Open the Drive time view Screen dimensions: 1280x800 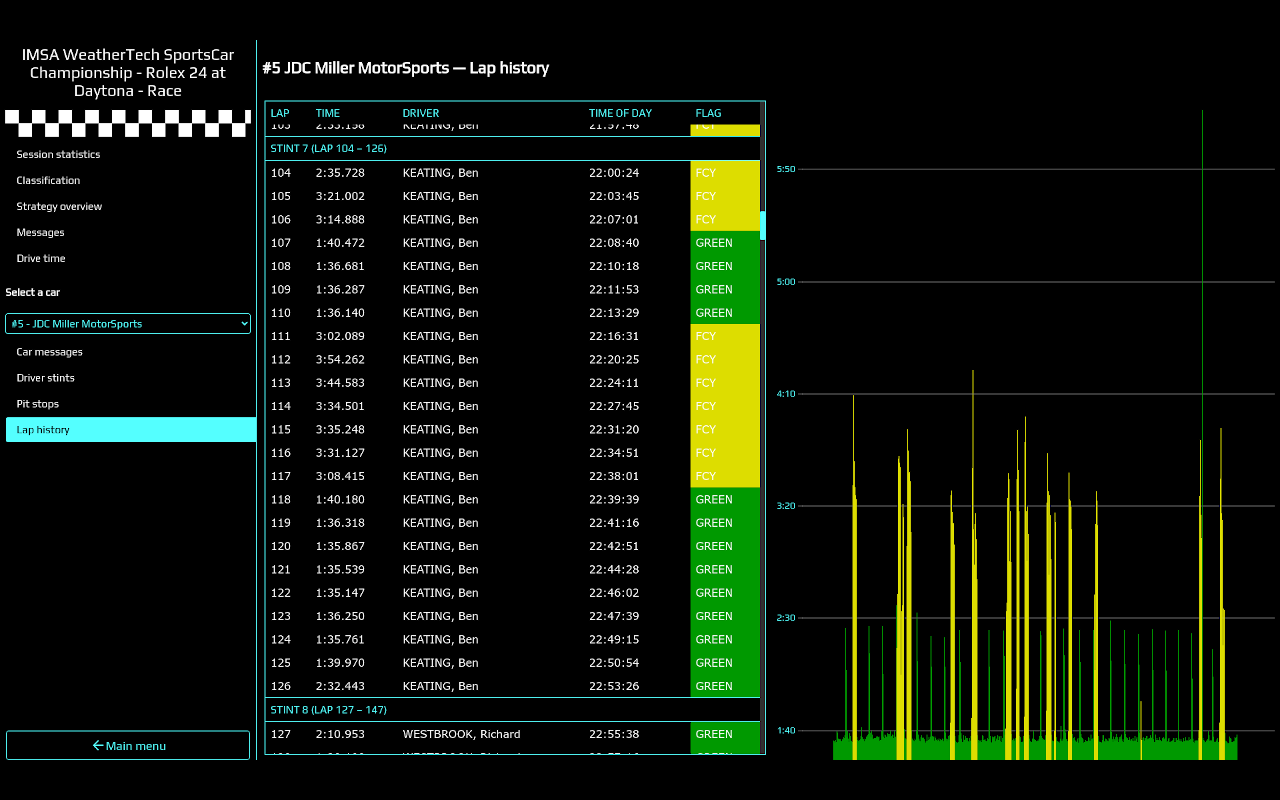click(x=41, y=259)
